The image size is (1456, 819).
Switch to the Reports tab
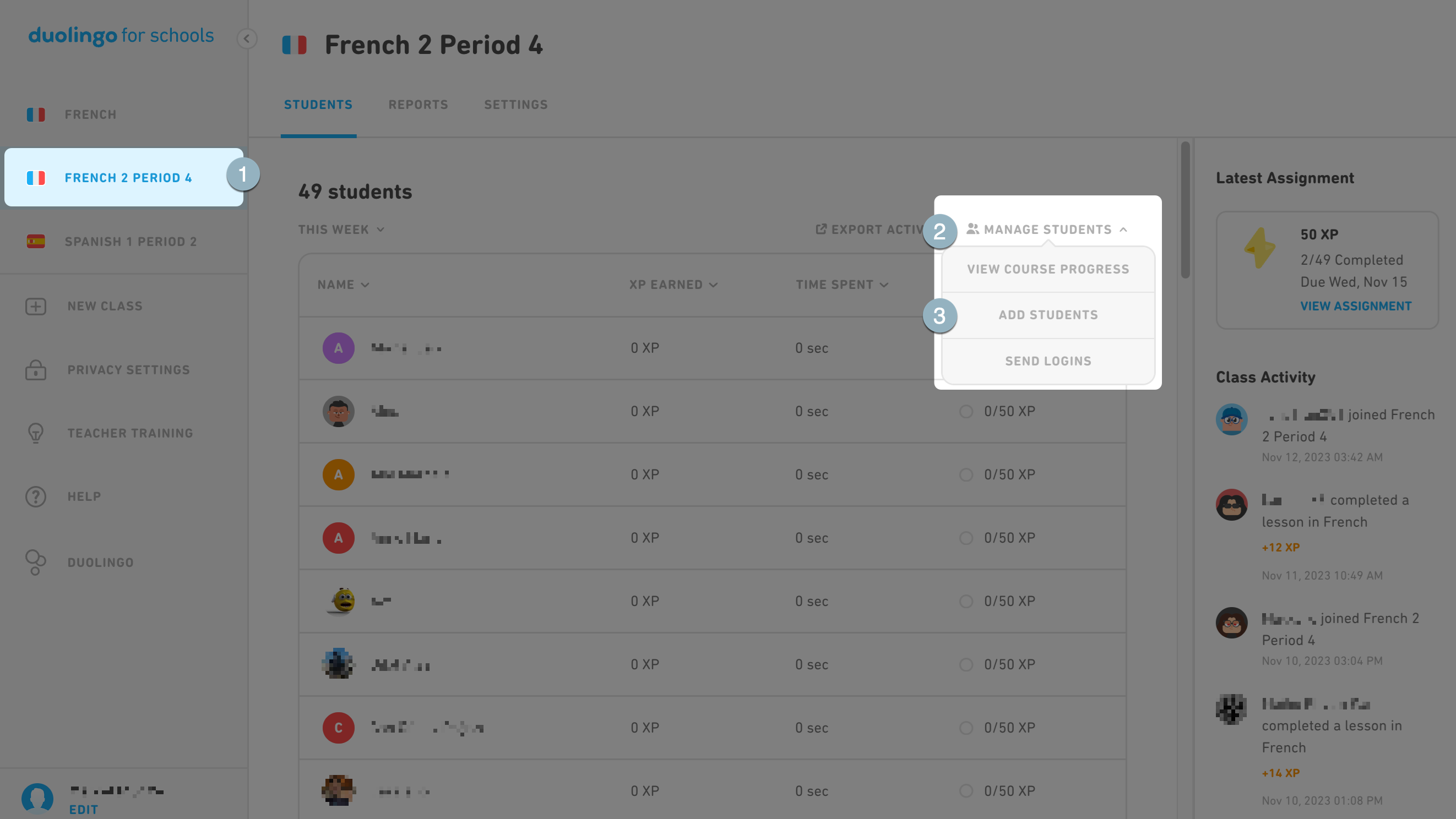[x=419, y=105]
